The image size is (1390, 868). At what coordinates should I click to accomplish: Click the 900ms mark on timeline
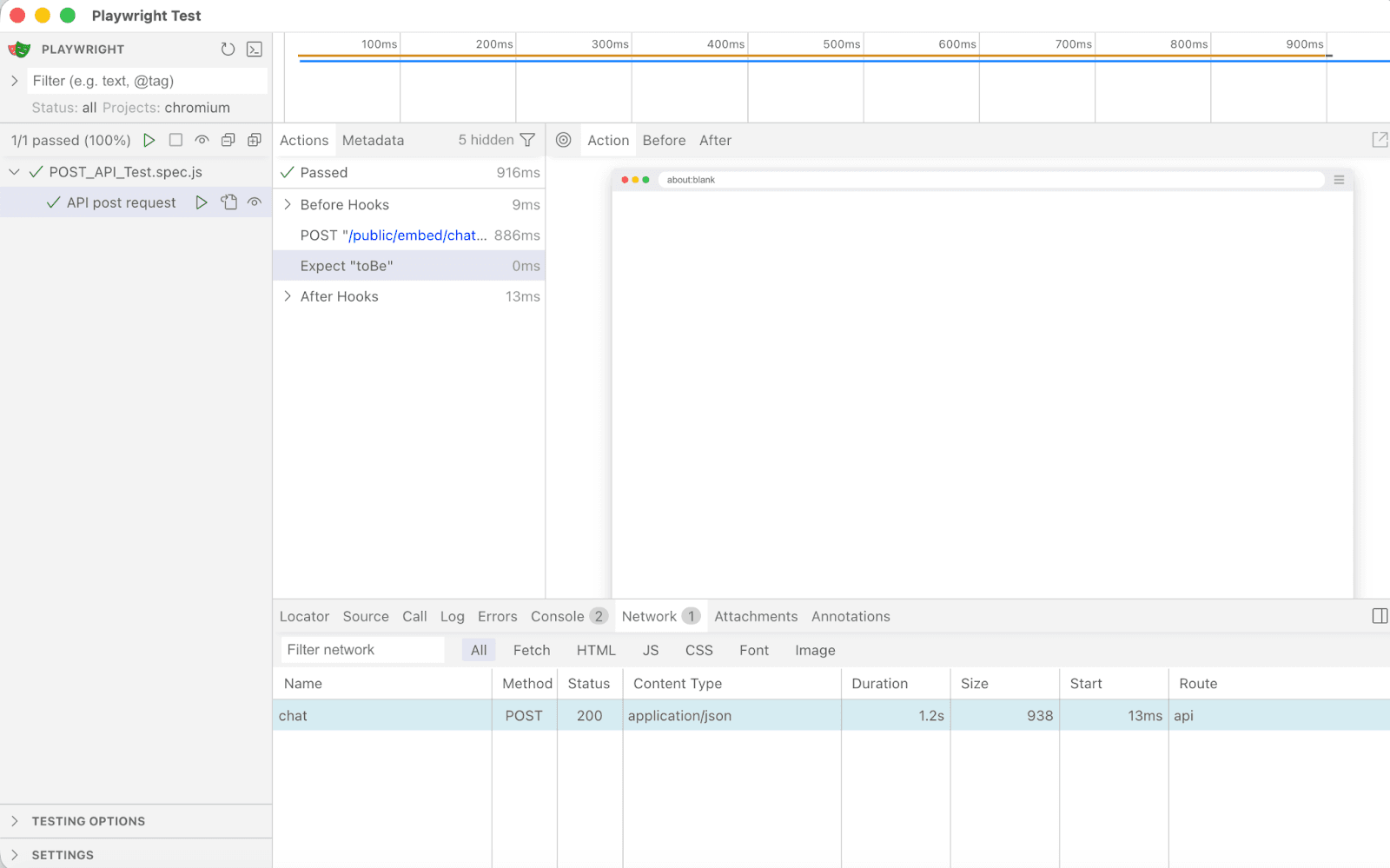[1304, 44]
